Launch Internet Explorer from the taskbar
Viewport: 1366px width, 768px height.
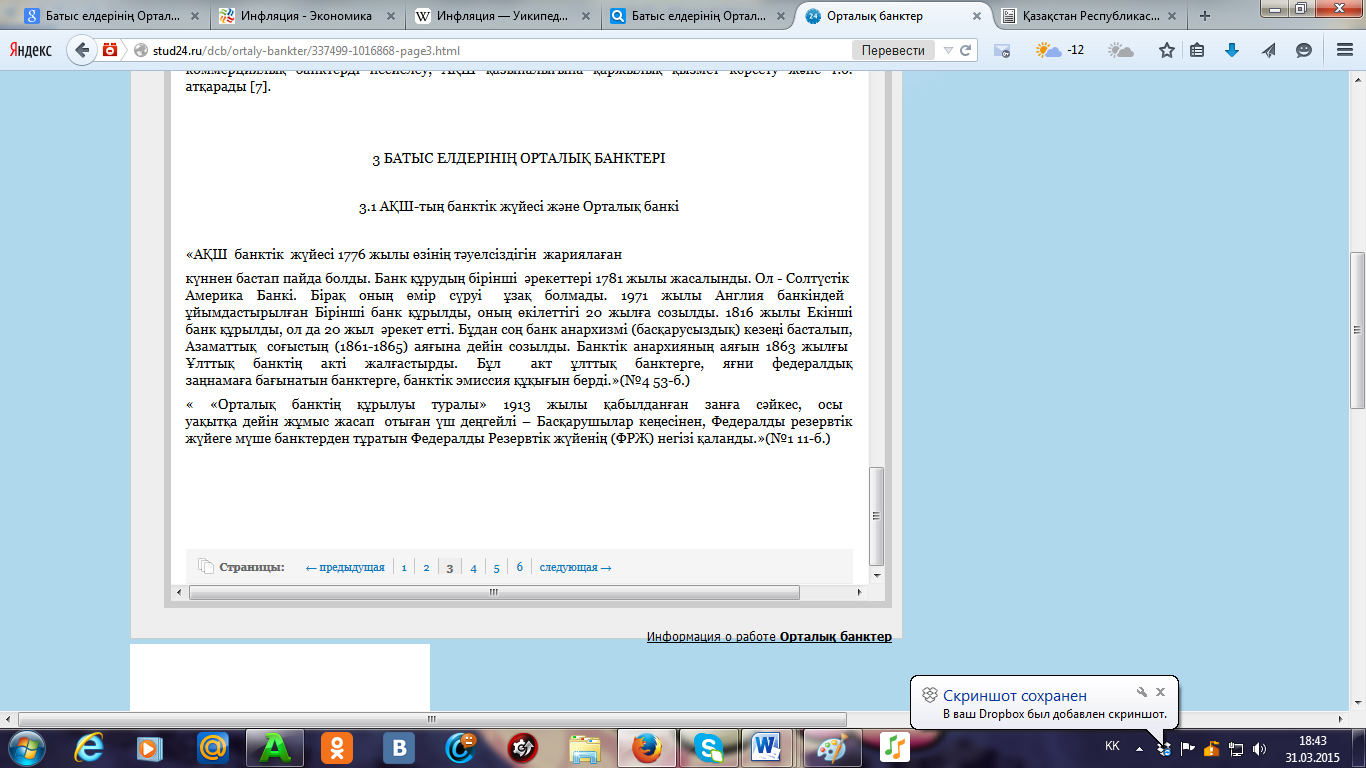tap(89, 746)
